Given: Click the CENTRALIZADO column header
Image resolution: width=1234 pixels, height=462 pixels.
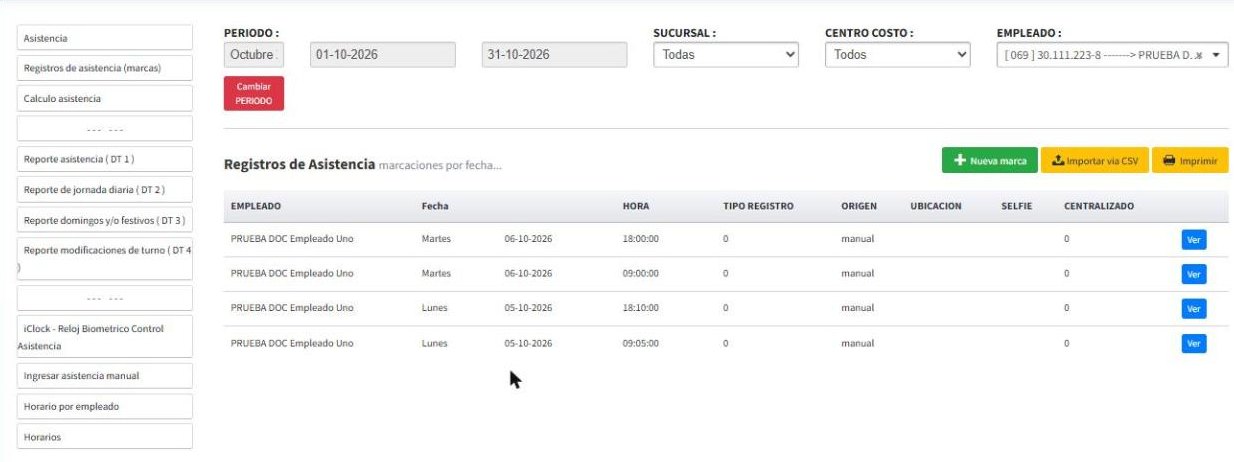Looking at the screenshot, I should [x=1099, y=206].
